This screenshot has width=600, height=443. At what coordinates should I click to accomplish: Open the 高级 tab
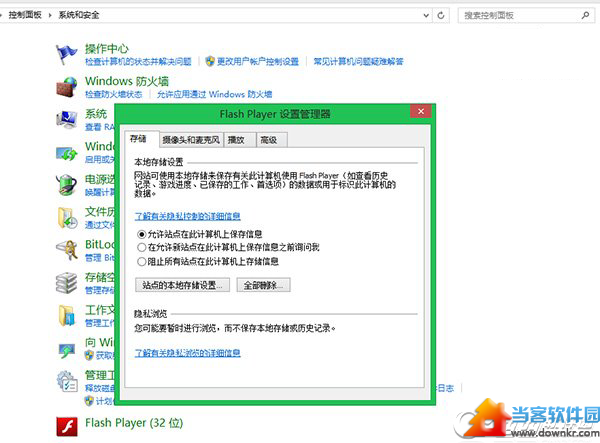pos(269,140)
